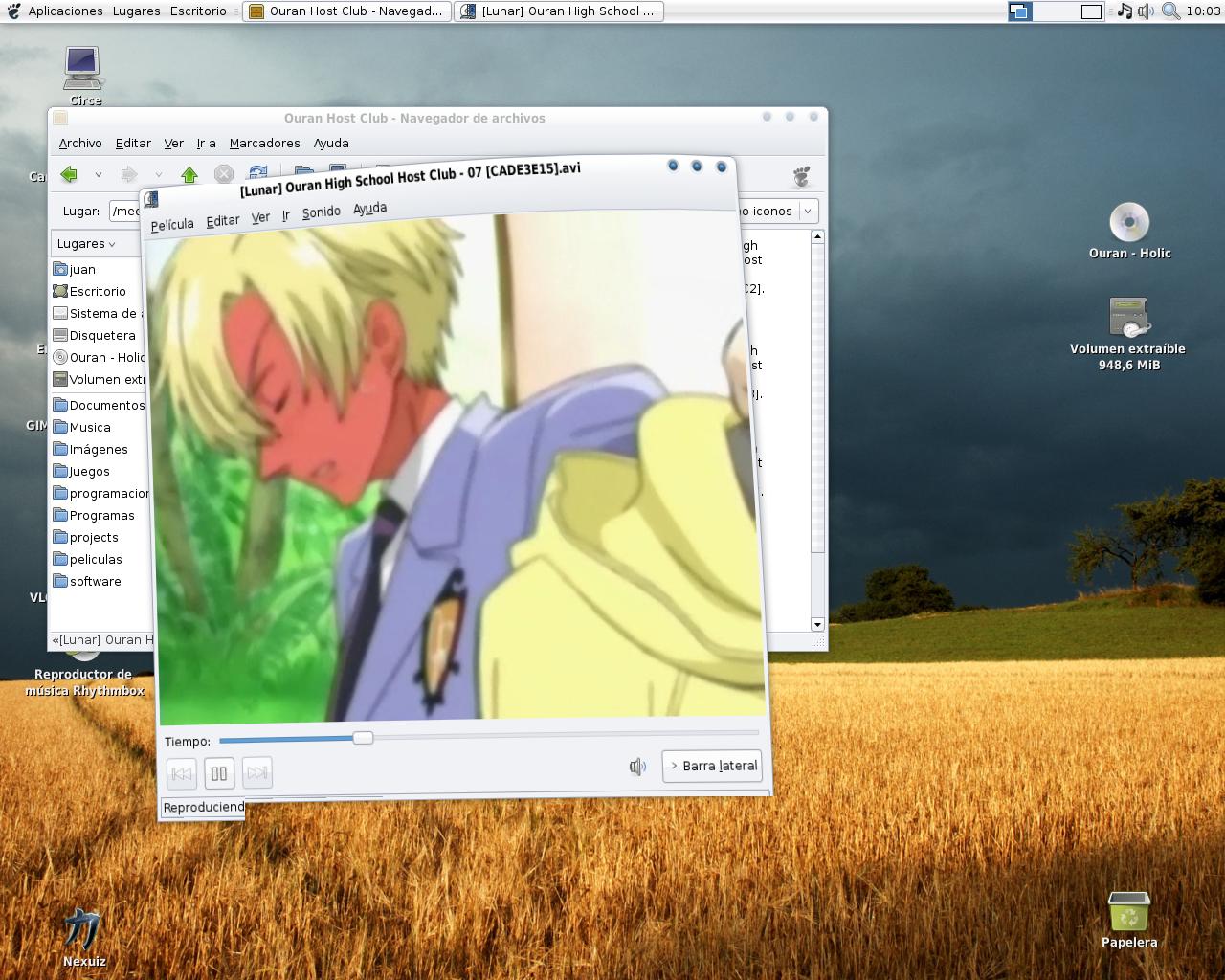Screen dimensions: 1225x980
Task: Open the Marcadores menu
Action: click(264, 143)
